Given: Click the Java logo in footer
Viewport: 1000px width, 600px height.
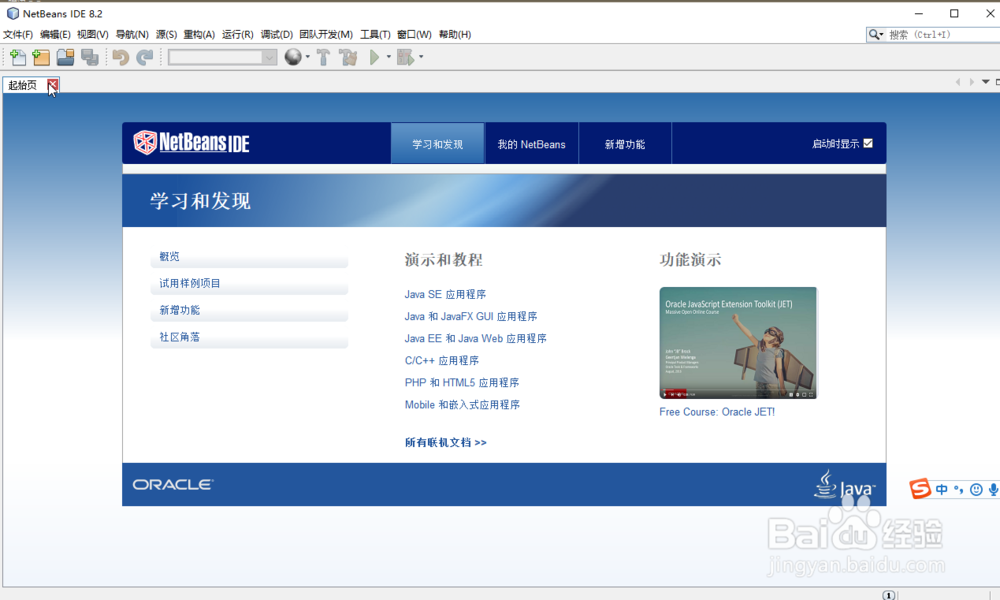Looking at the screenshot, I should (845, 485).
